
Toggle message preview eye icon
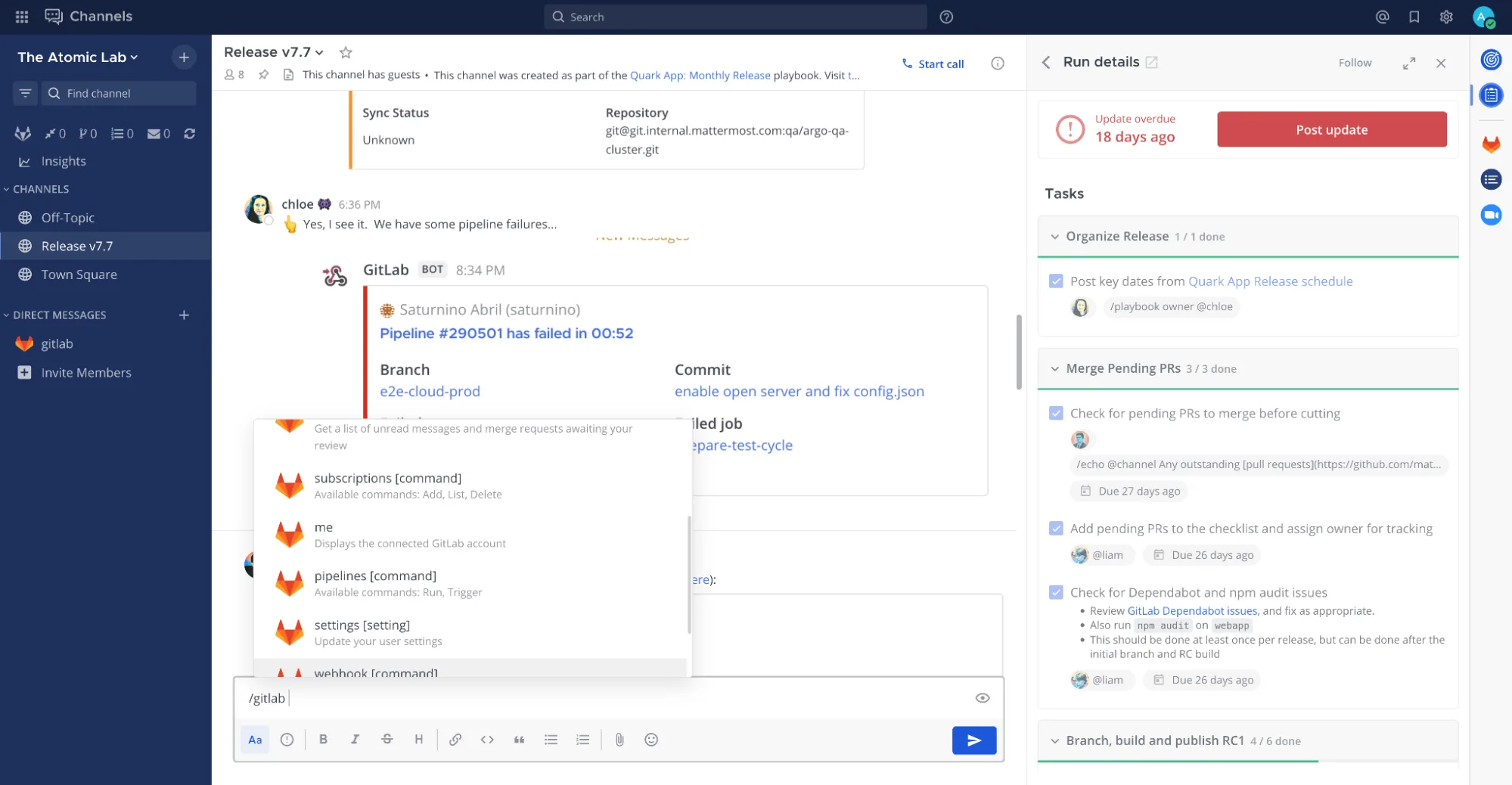(983, 698)
